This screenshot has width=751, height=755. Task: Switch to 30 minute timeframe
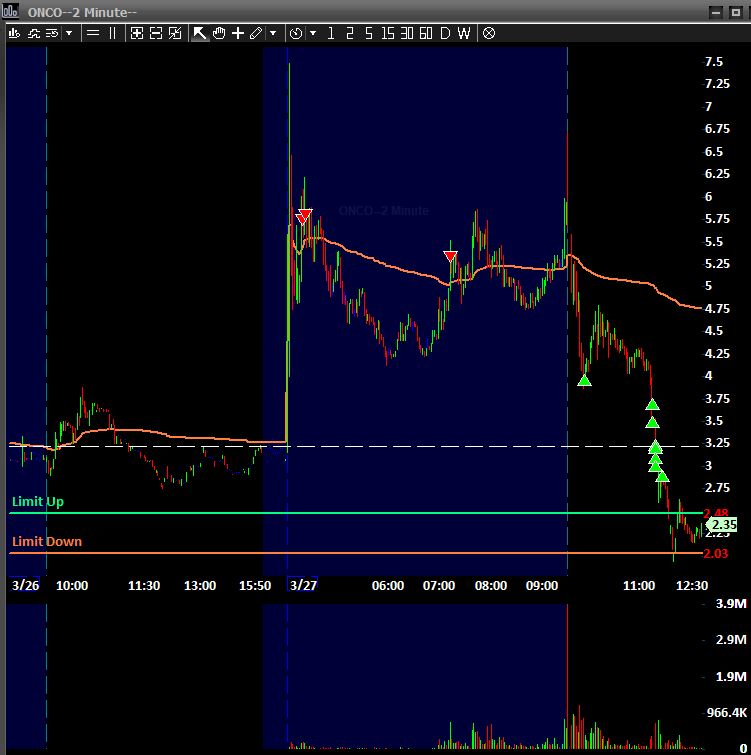(407, 33)
